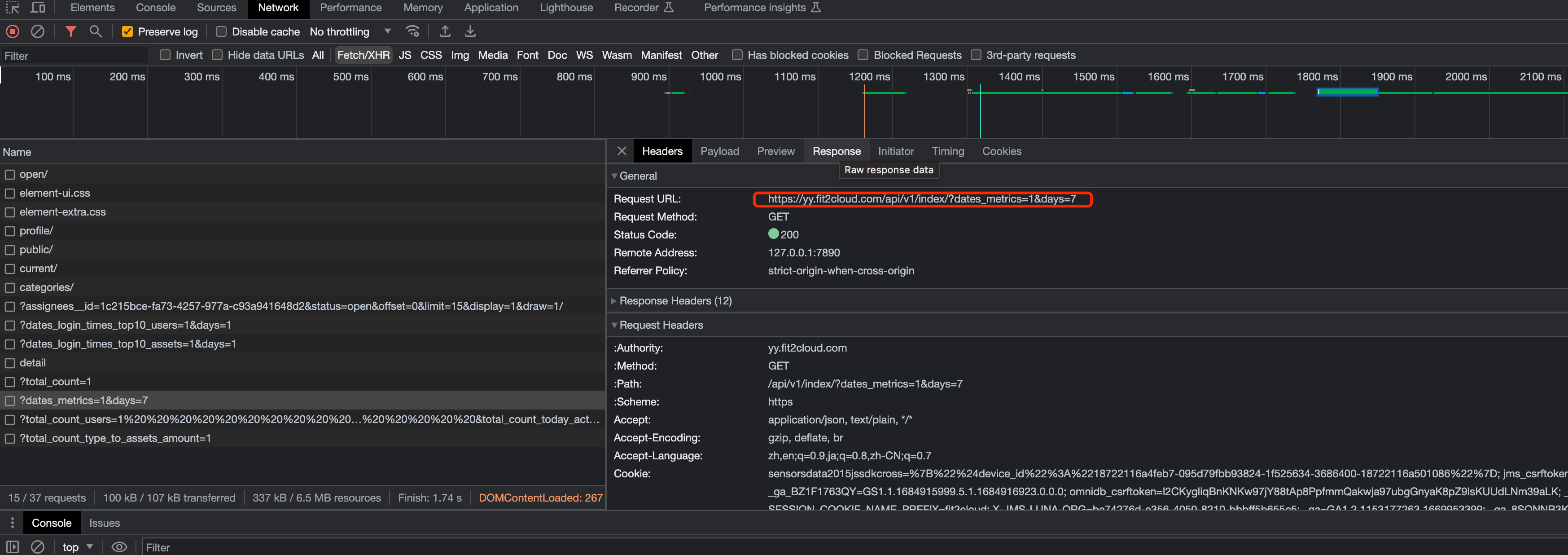This screenshot has height=555, width=1568.
Task: Select the ?total_count=1 request
Action: [x=55, y=381]
